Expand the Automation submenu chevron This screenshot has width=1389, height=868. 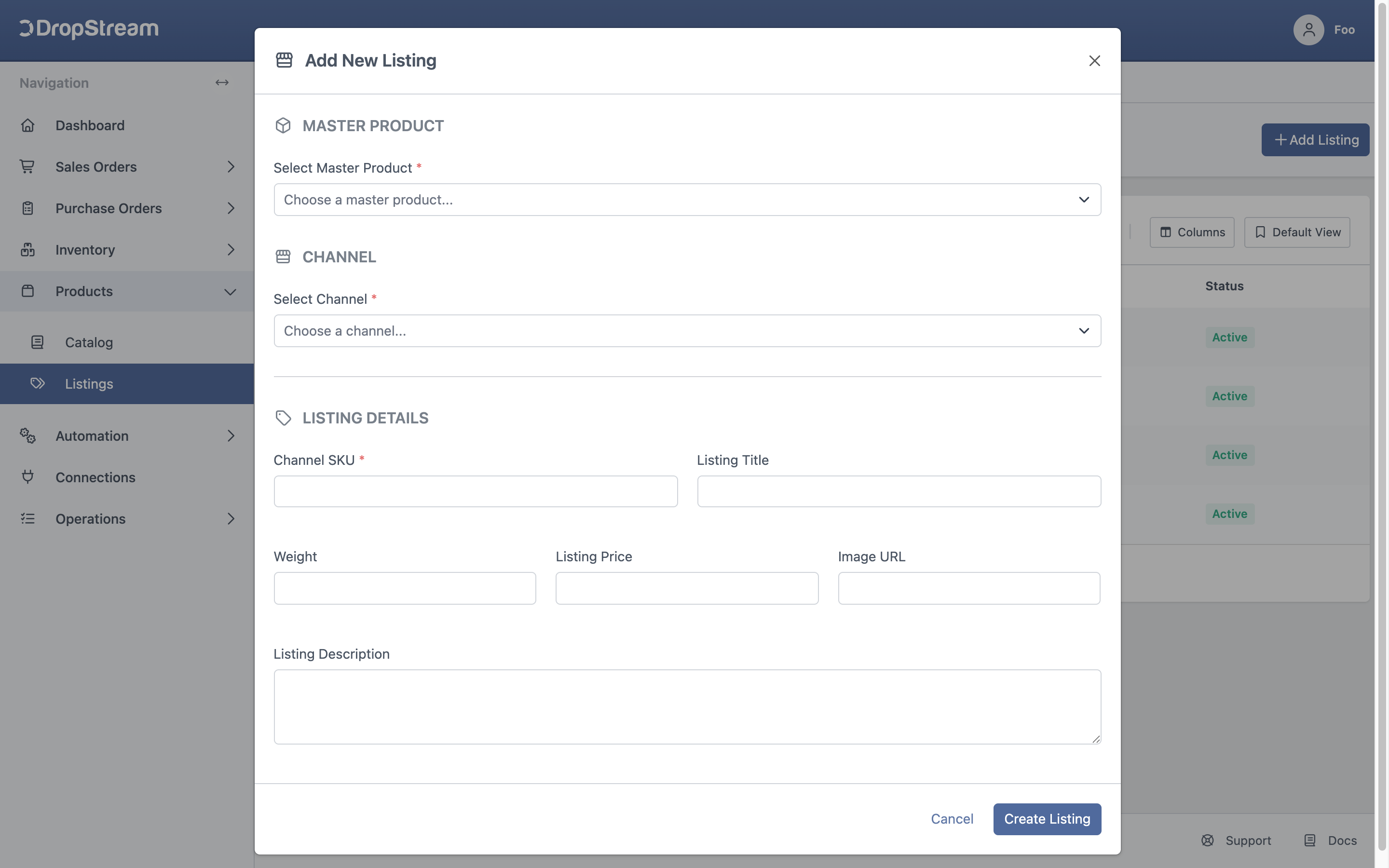click(x=231, y=436)
